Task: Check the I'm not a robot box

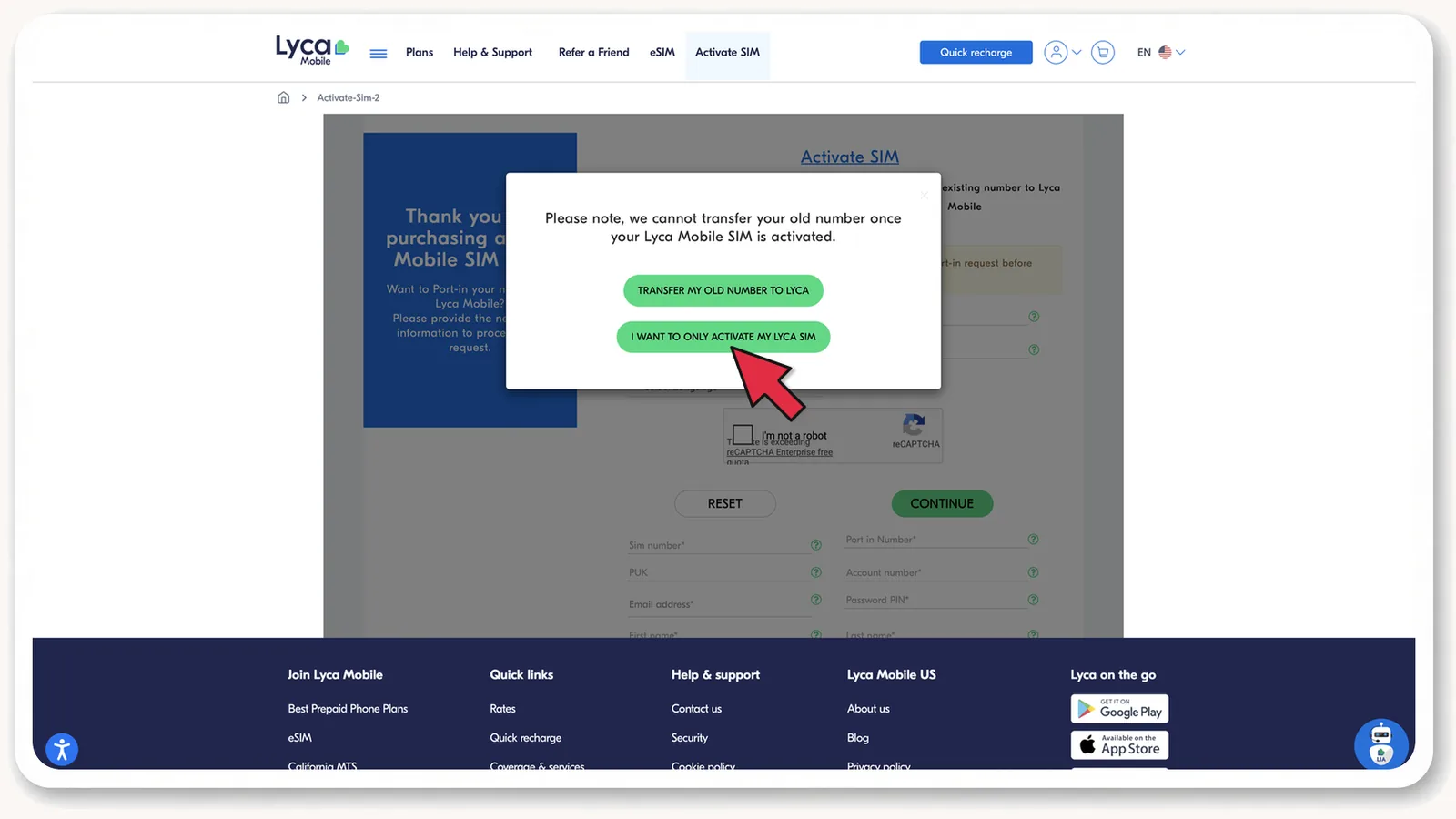Action: [743, 435]
